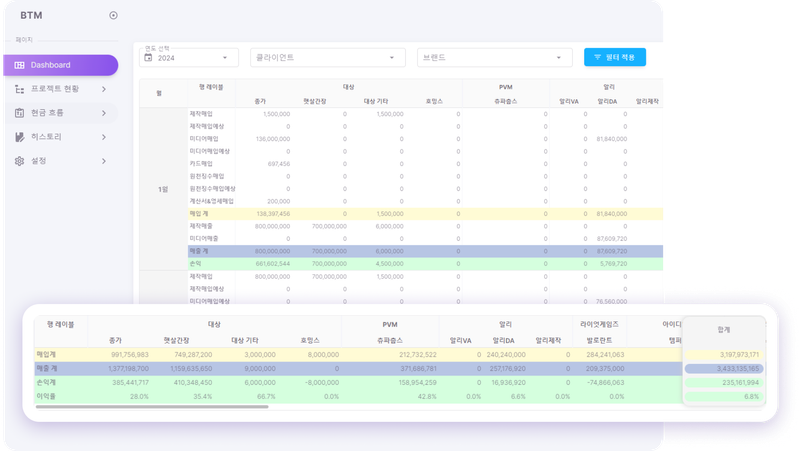Click the sidebar pin toggle next to BTM

113,15
